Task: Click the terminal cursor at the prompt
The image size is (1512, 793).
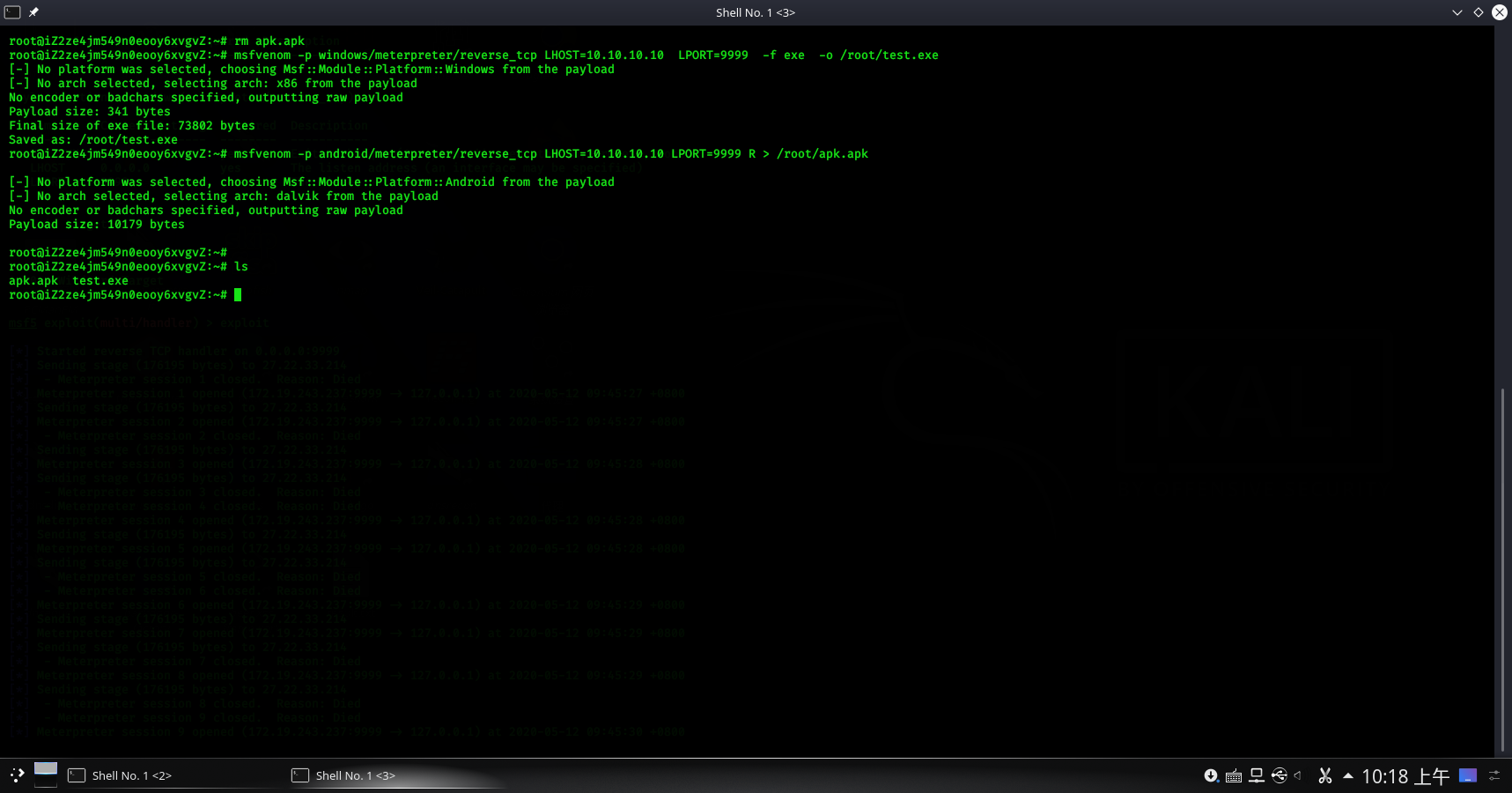Action: click(x=238, y=295)
